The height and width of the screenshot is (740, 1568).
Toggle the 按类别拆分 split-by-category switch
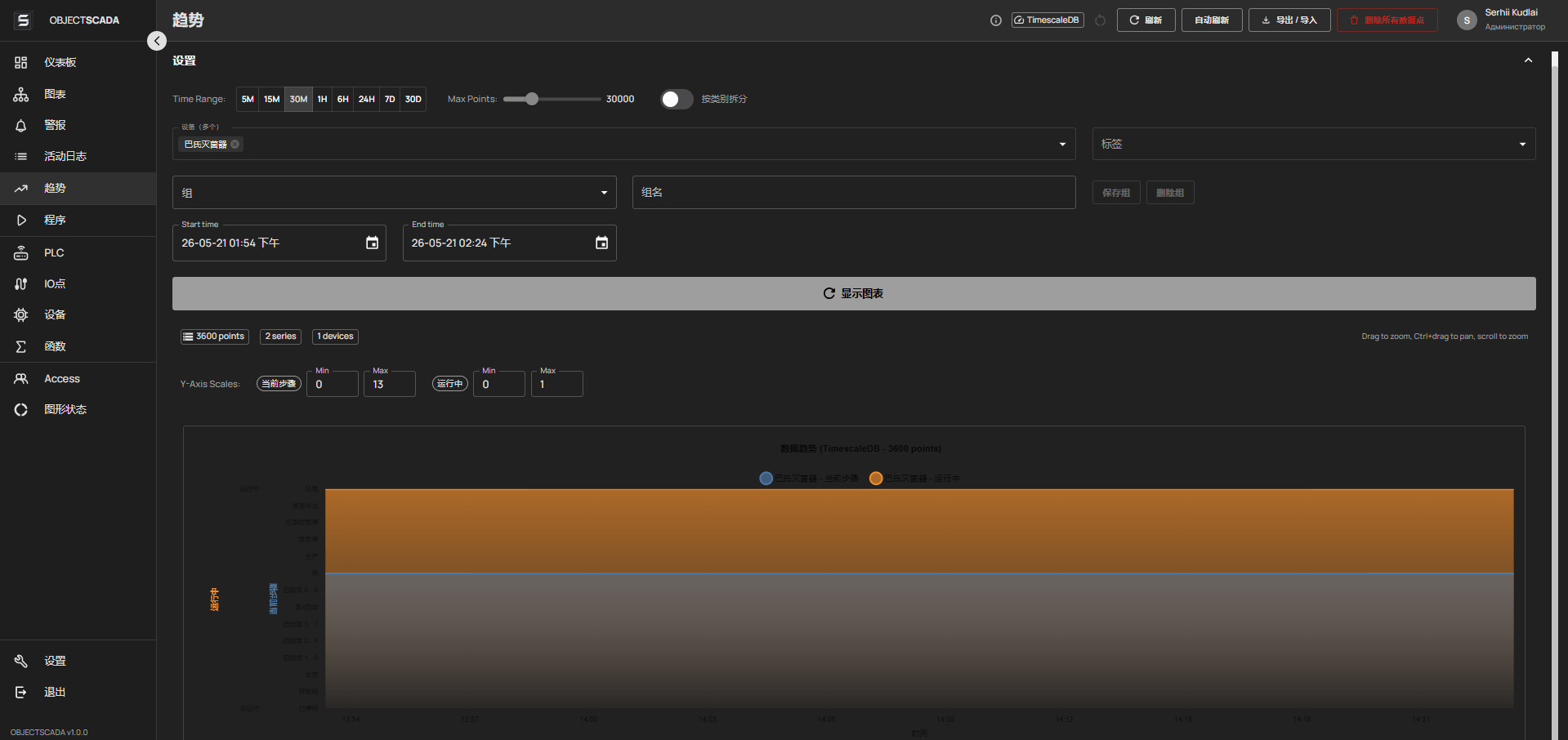(677, 99)
